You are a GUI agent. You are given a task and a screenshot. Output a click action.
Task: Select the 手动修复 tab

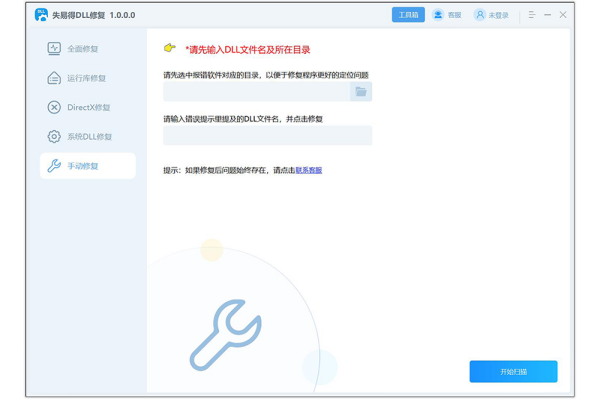click(x=88, y=166)
